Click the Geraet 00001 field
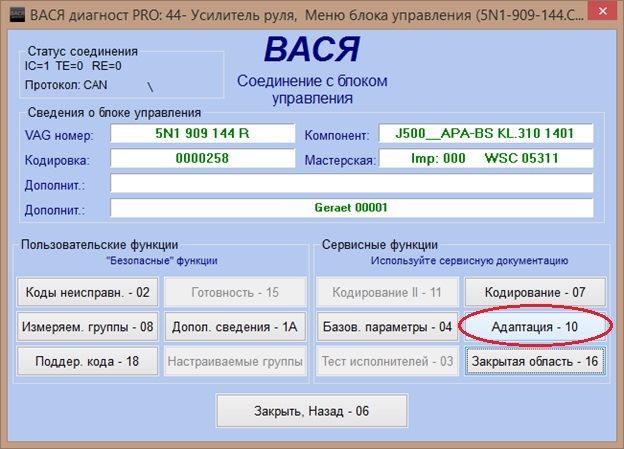624x449 pixels. point(352,208)
